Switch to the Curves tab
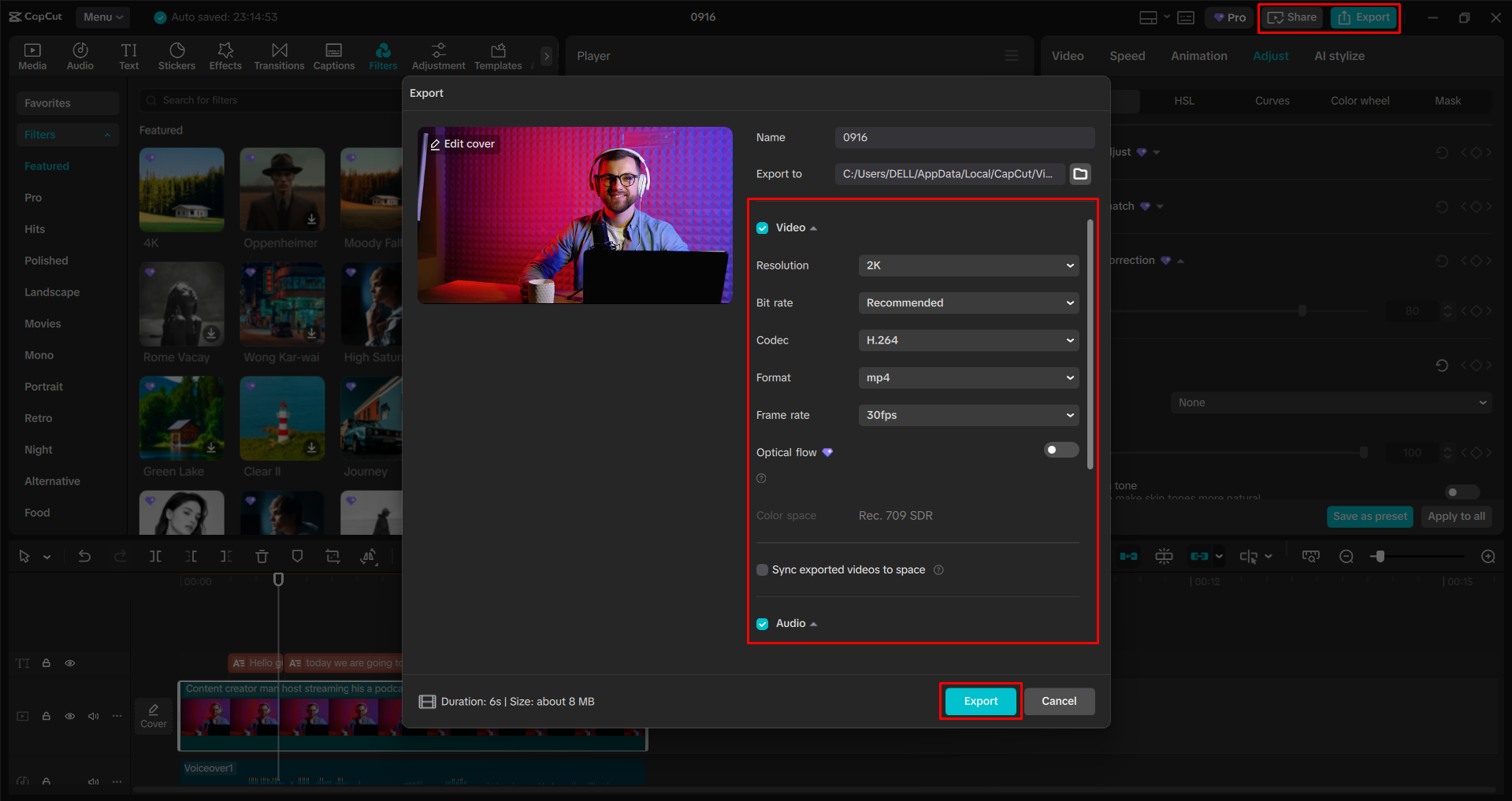Viewport: 1512px width, 801px height. 1271,101
